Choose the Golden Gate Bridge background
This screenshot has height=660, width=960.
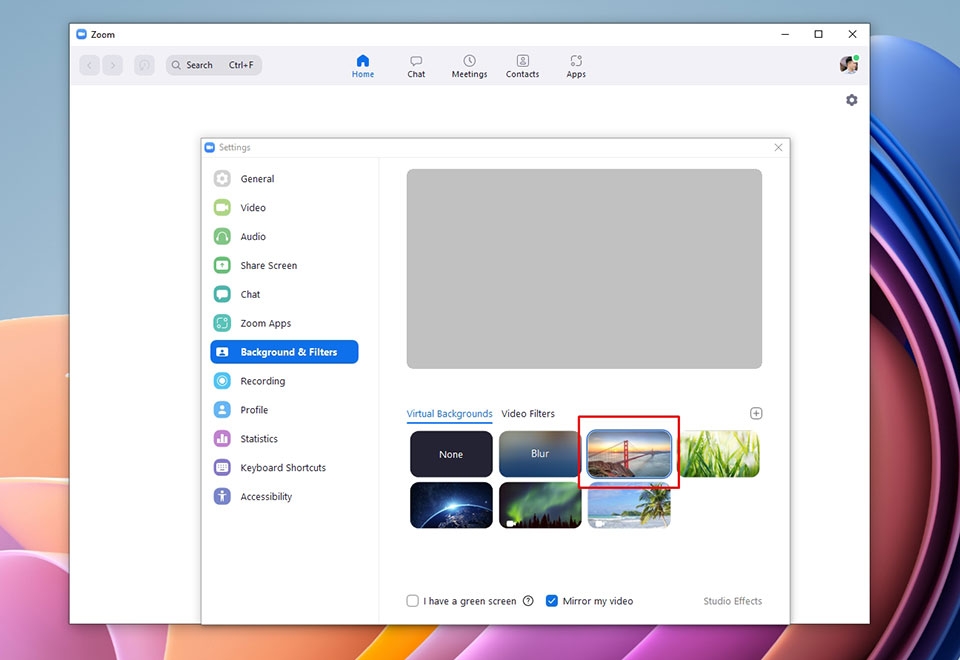629,454
